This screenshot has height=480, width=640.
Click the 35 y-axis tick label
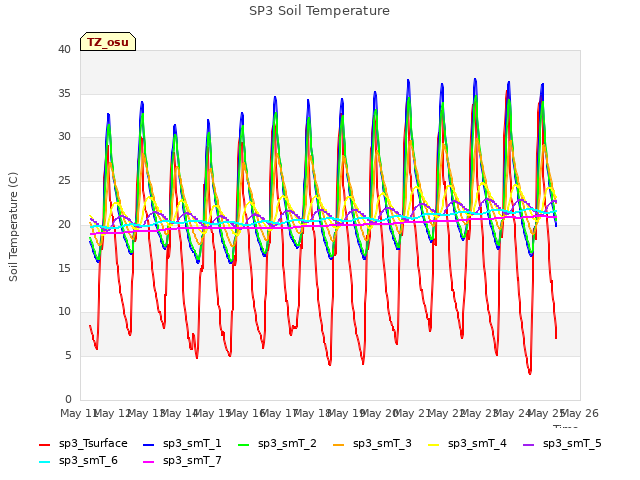coord(64,93)
